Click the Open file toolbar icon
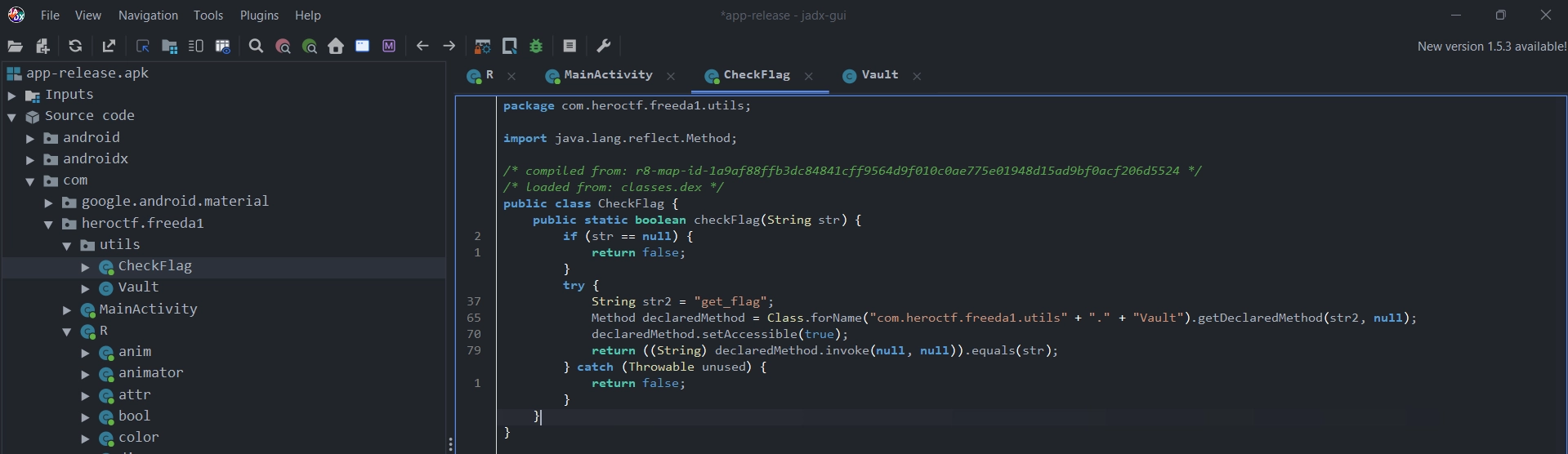 coord(16,47)
